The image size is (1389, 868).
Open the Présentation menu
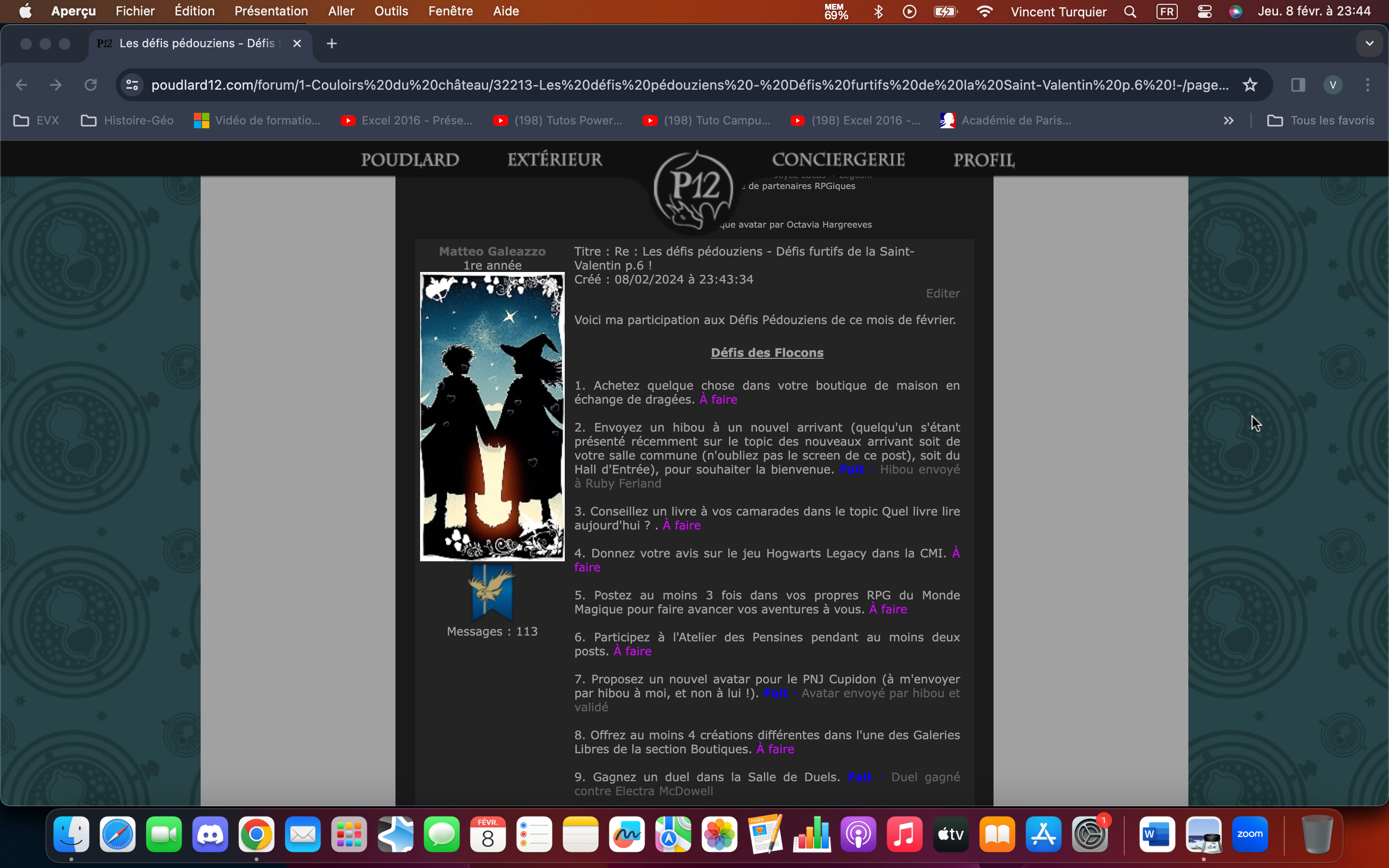click(x=271, y=12)
